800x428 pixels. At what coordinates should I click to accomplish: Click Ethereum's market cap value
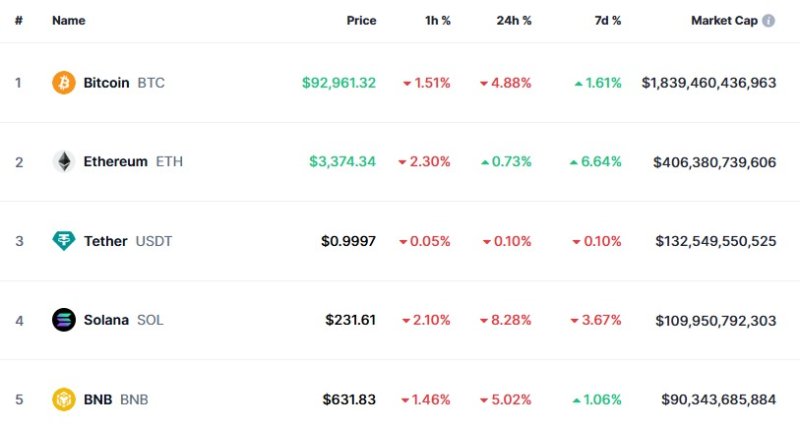tap(714, 162)
